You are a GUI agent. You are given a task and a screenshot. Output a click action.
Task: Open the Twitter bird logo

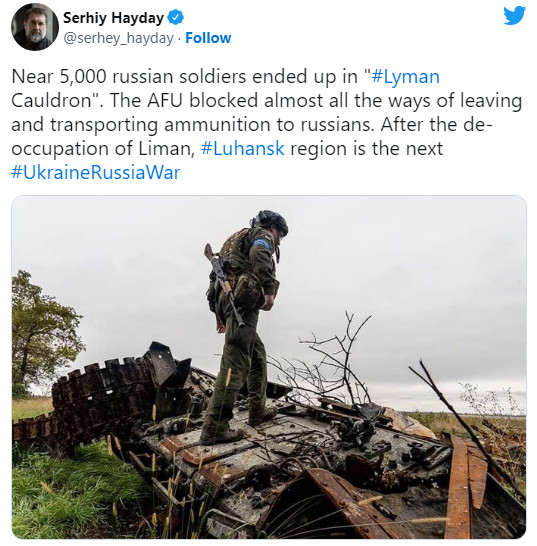pyautogui.click(x=514, y=15)
